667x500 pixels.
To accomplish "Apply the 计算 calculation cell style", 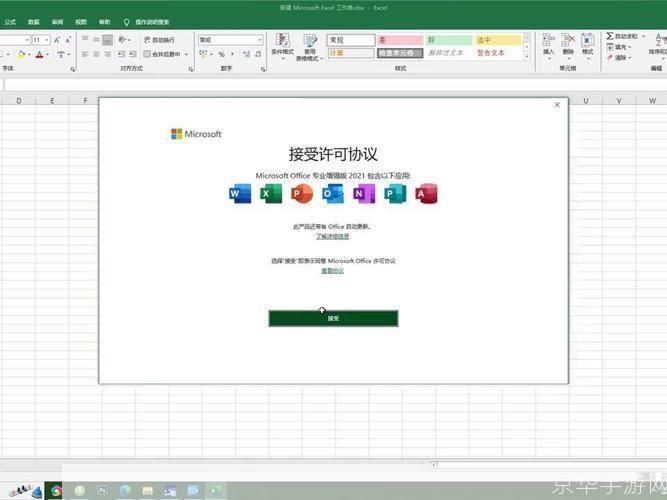I will point(351,53).
